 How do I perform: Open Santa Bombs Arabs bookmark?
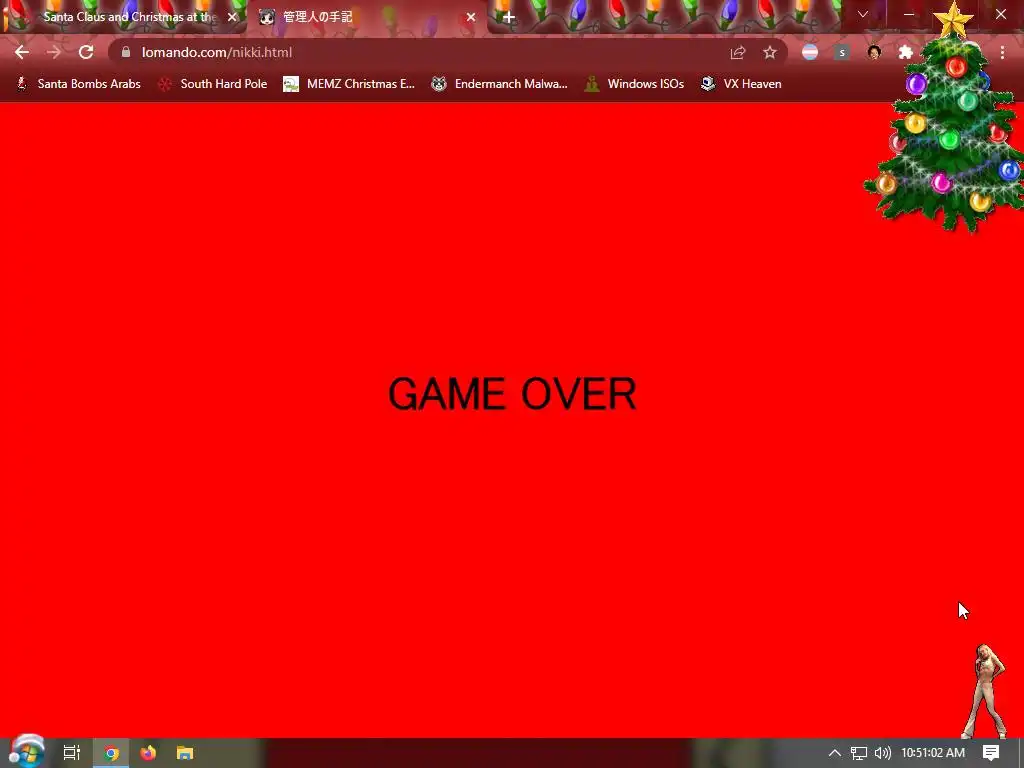click(x=78, y=84)
